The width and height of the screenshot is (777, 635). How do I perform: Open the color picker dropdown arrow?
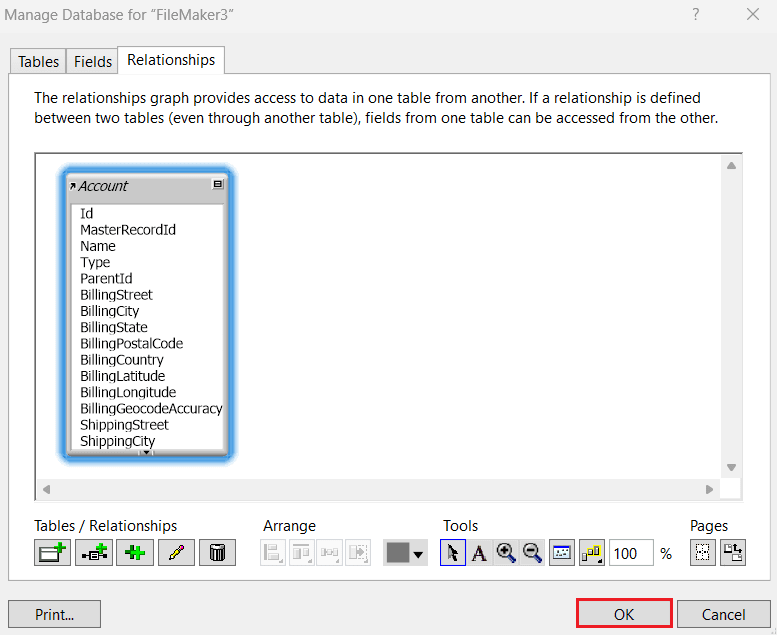point(419,554)
